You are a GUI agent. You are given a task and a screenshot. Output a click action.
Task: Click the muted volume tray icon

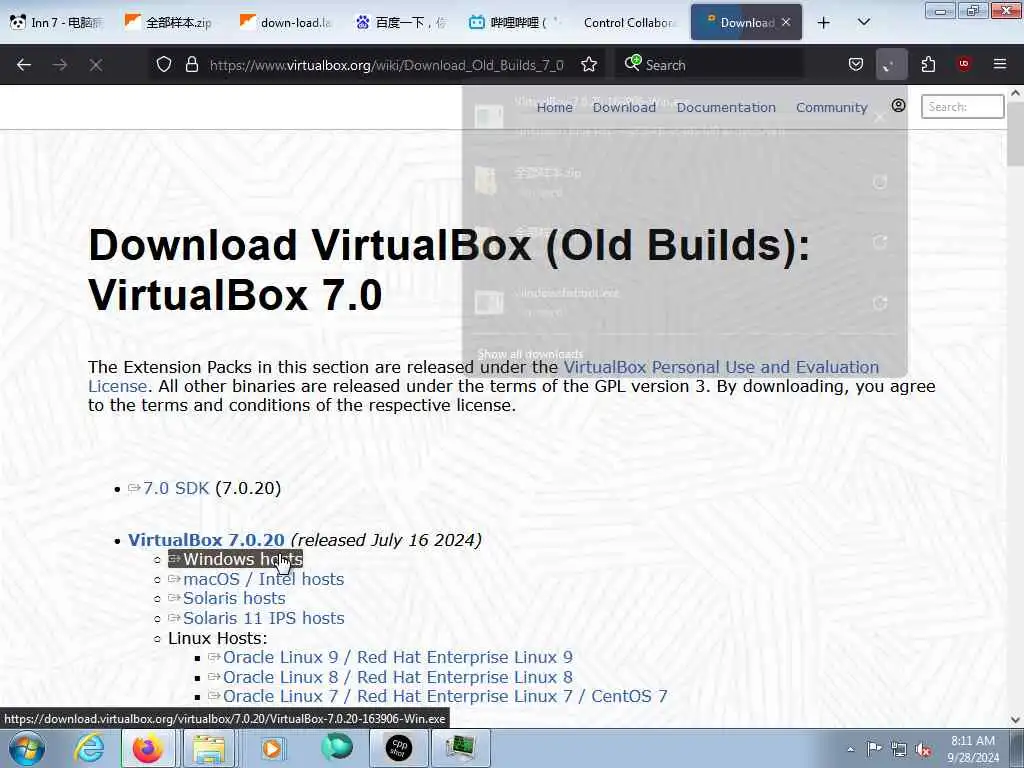923,749
